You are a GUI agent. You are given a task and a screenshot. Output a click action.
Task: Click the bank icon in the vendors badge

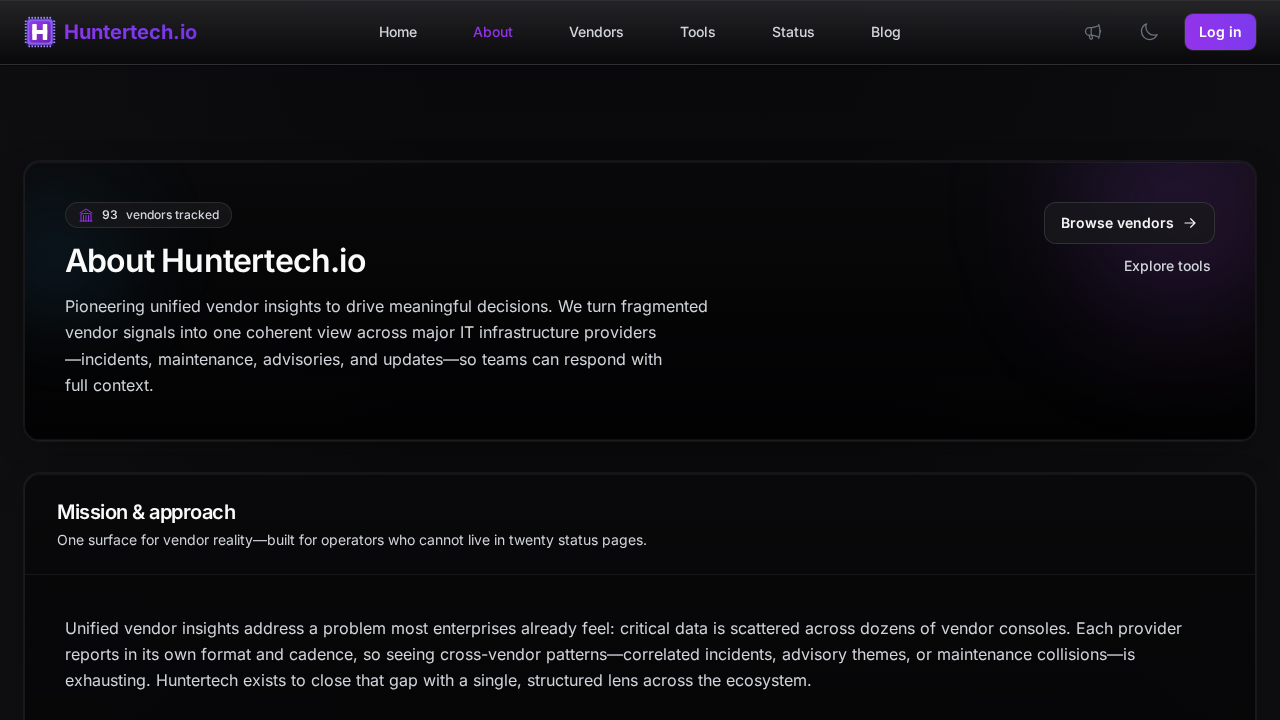click(x=86, y=215)
